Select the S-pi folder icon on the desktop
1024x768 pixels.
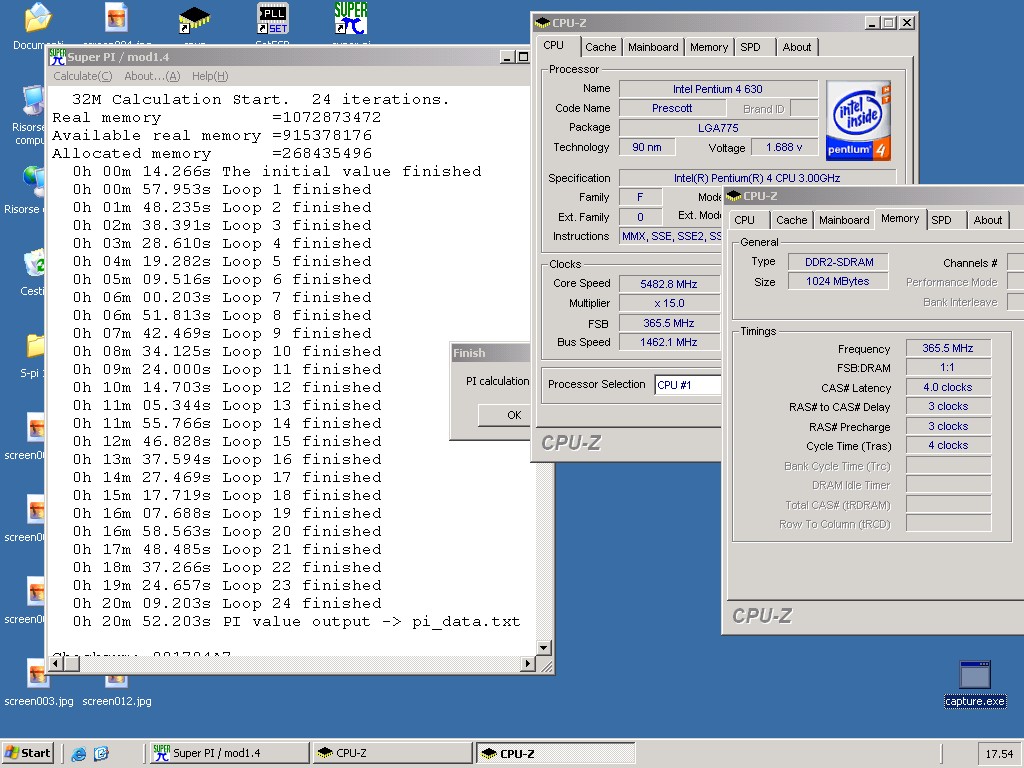[x=35, y=345]
